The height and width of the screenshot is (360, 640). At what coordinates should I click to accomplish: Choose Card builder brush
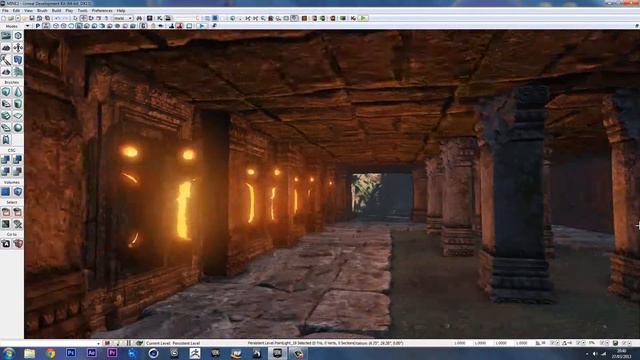click(6, 140)
